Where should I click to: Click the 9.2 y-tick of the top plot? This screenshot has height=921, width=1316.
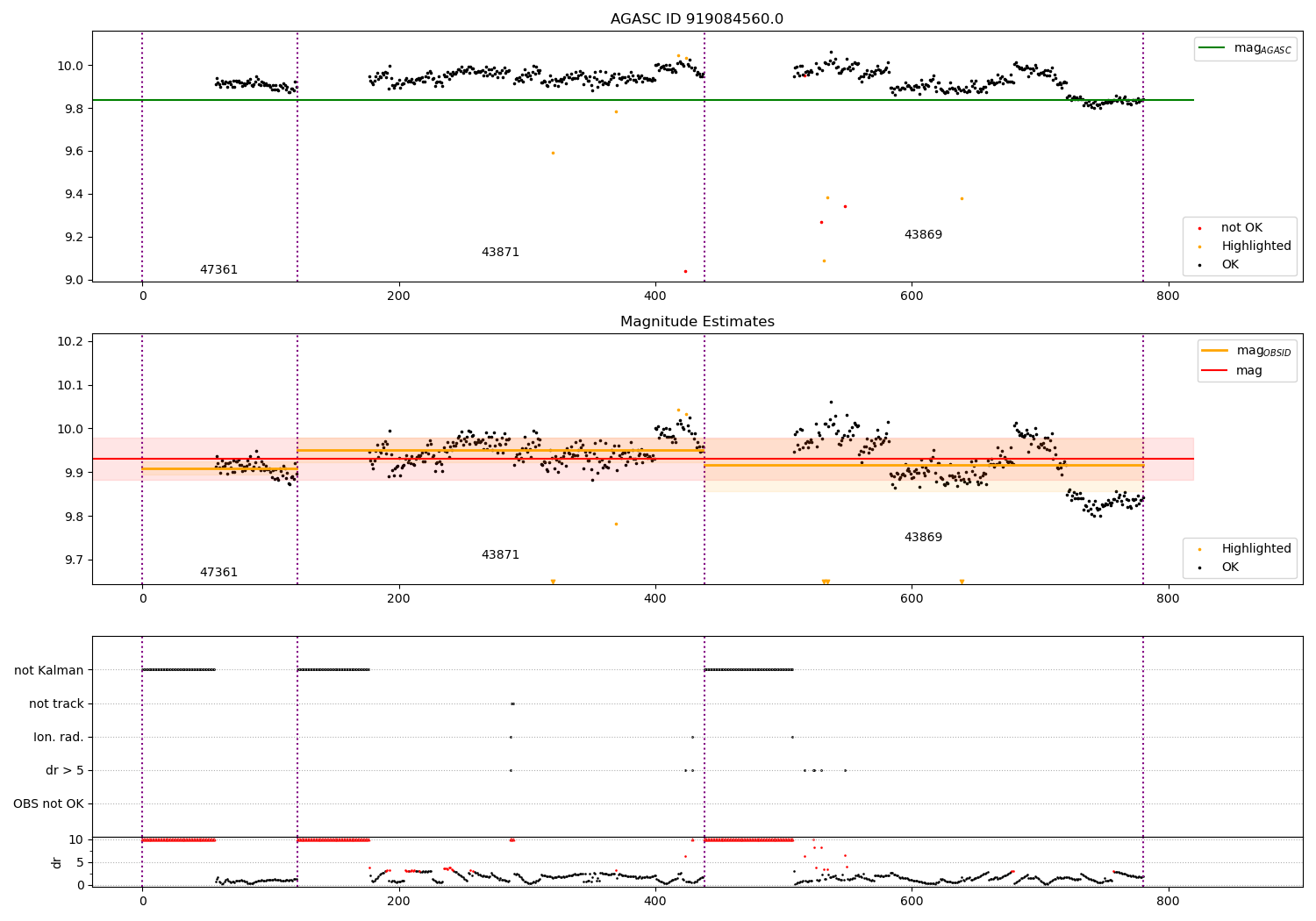click(74, 238)
